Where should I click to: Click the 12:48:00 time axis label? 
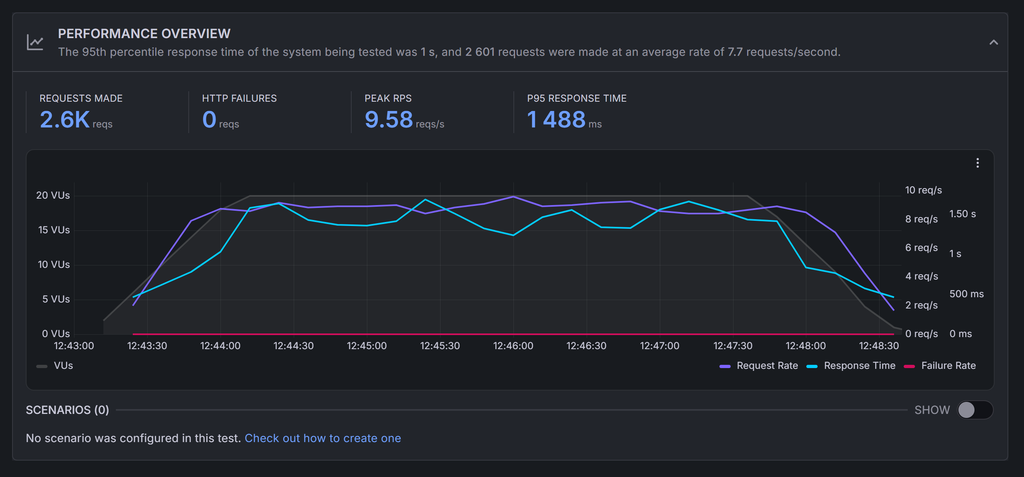click(x=806, y=346)
